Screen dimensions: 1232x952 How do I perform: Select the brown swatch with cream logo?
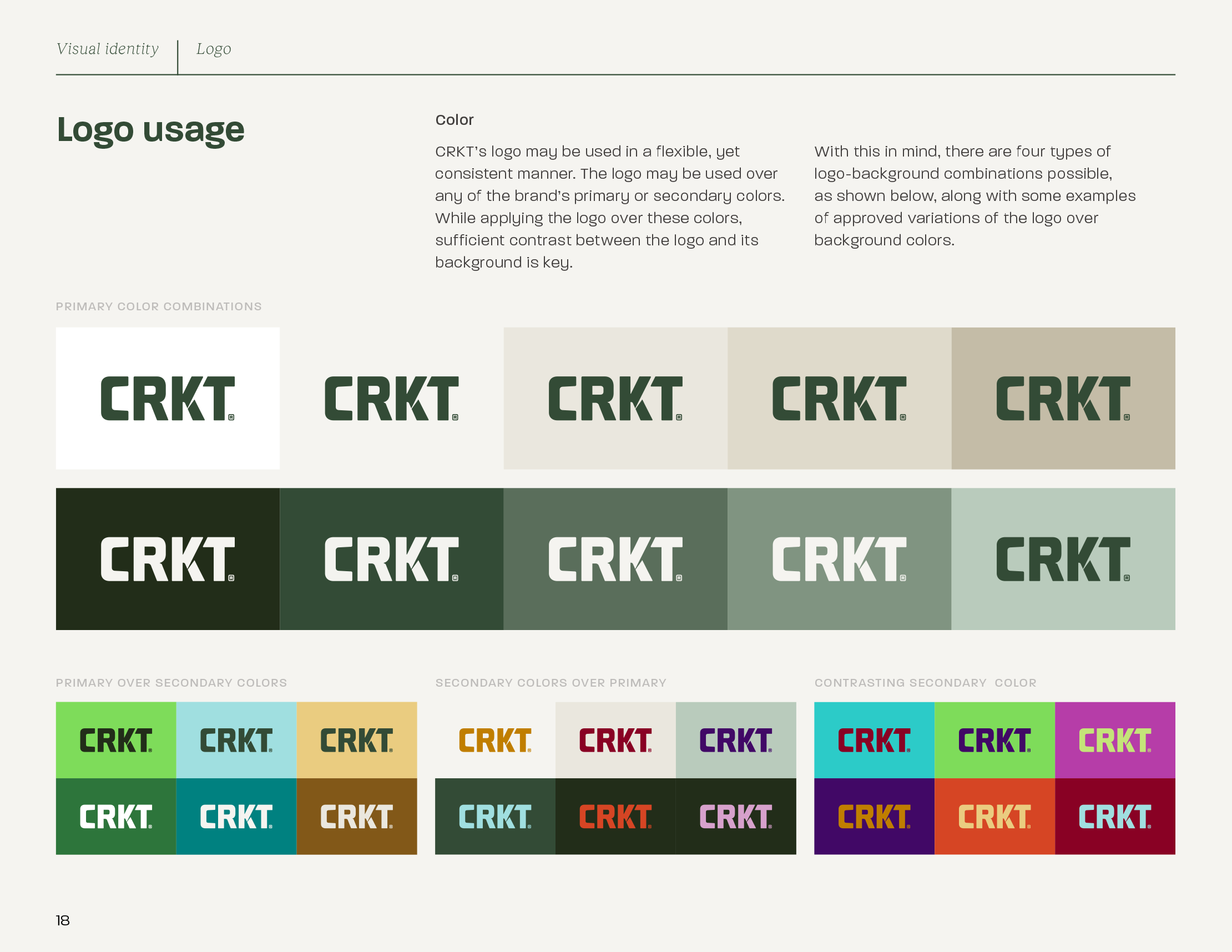click(356, 816)
